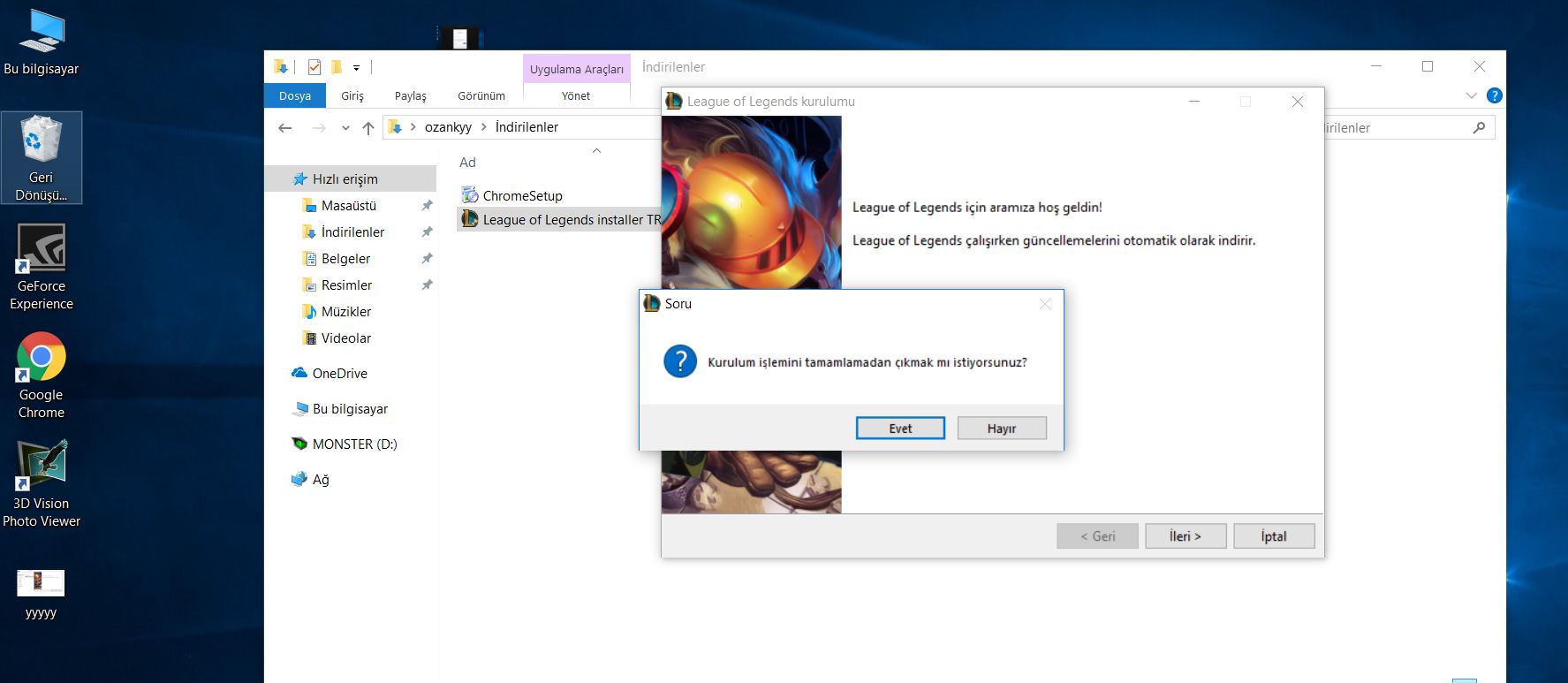
Task: Click the pin icon next to Resimler
Action: 427,285
